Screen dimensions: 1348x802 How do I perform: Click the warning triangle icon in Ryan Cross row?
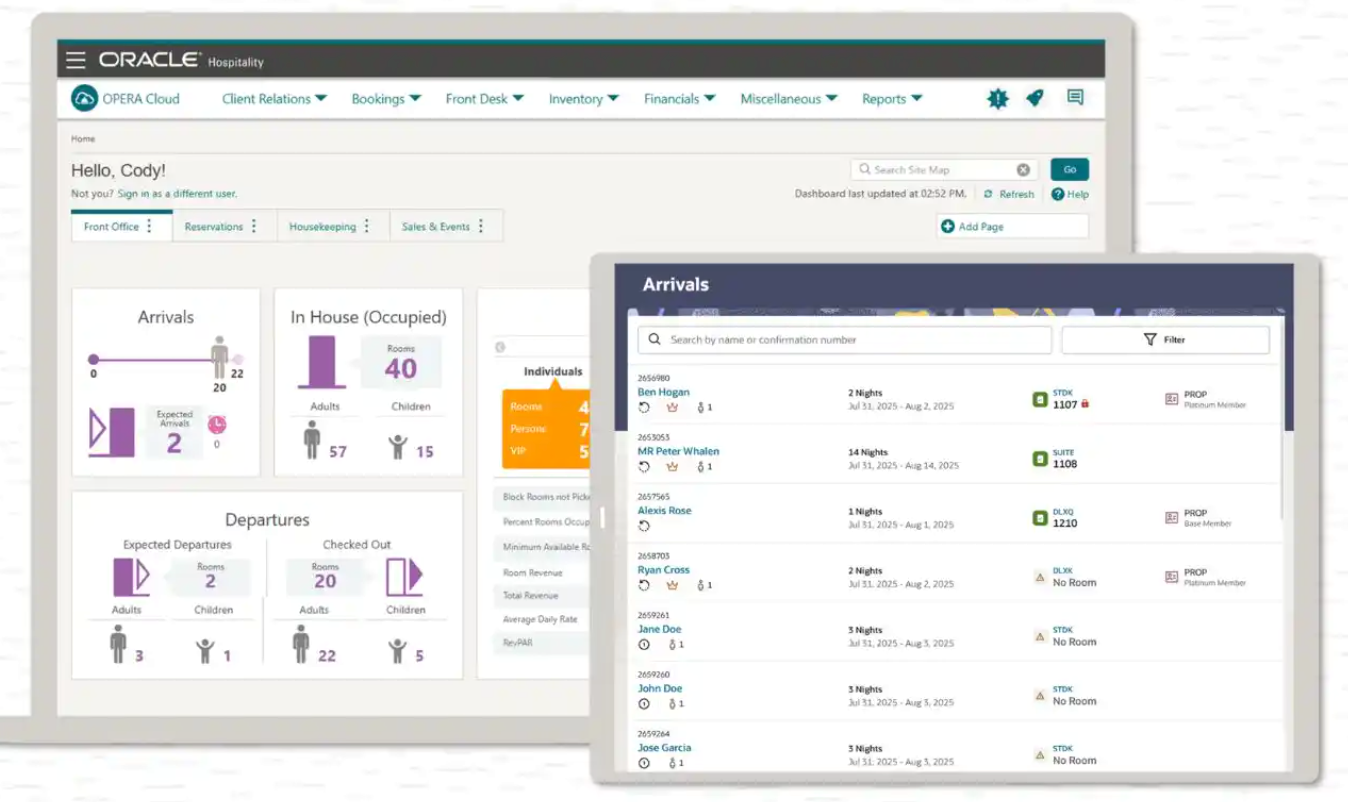click(1040, 577)
